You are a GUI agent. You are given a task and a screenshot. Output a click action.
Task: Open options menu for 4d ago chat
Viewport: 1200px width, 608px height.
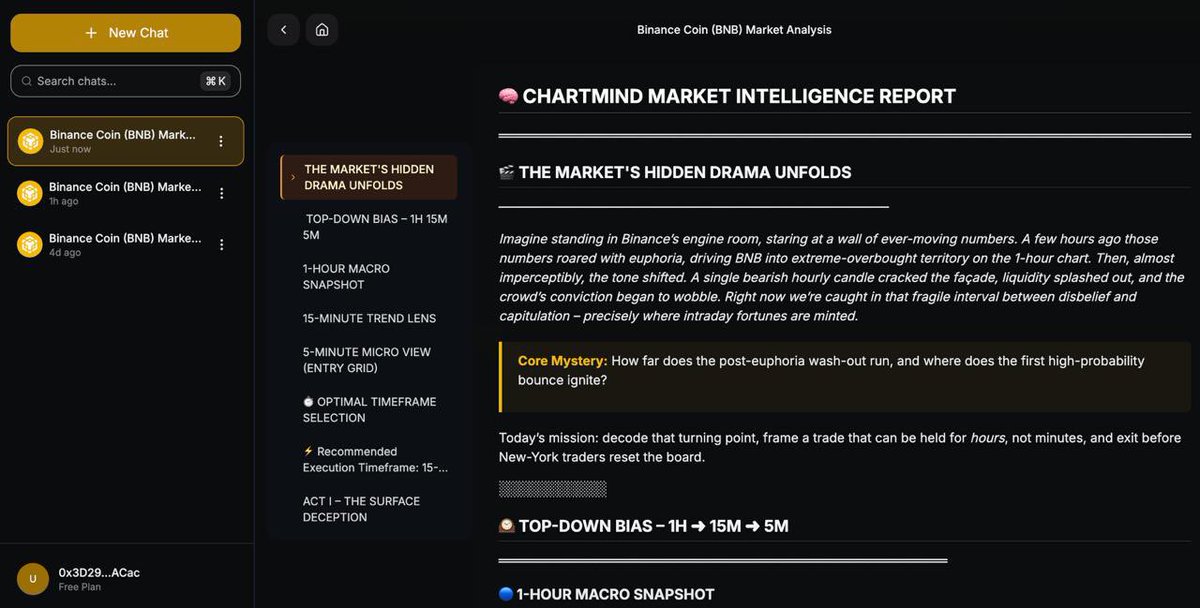pyautogui.click(x=221, y=244)
